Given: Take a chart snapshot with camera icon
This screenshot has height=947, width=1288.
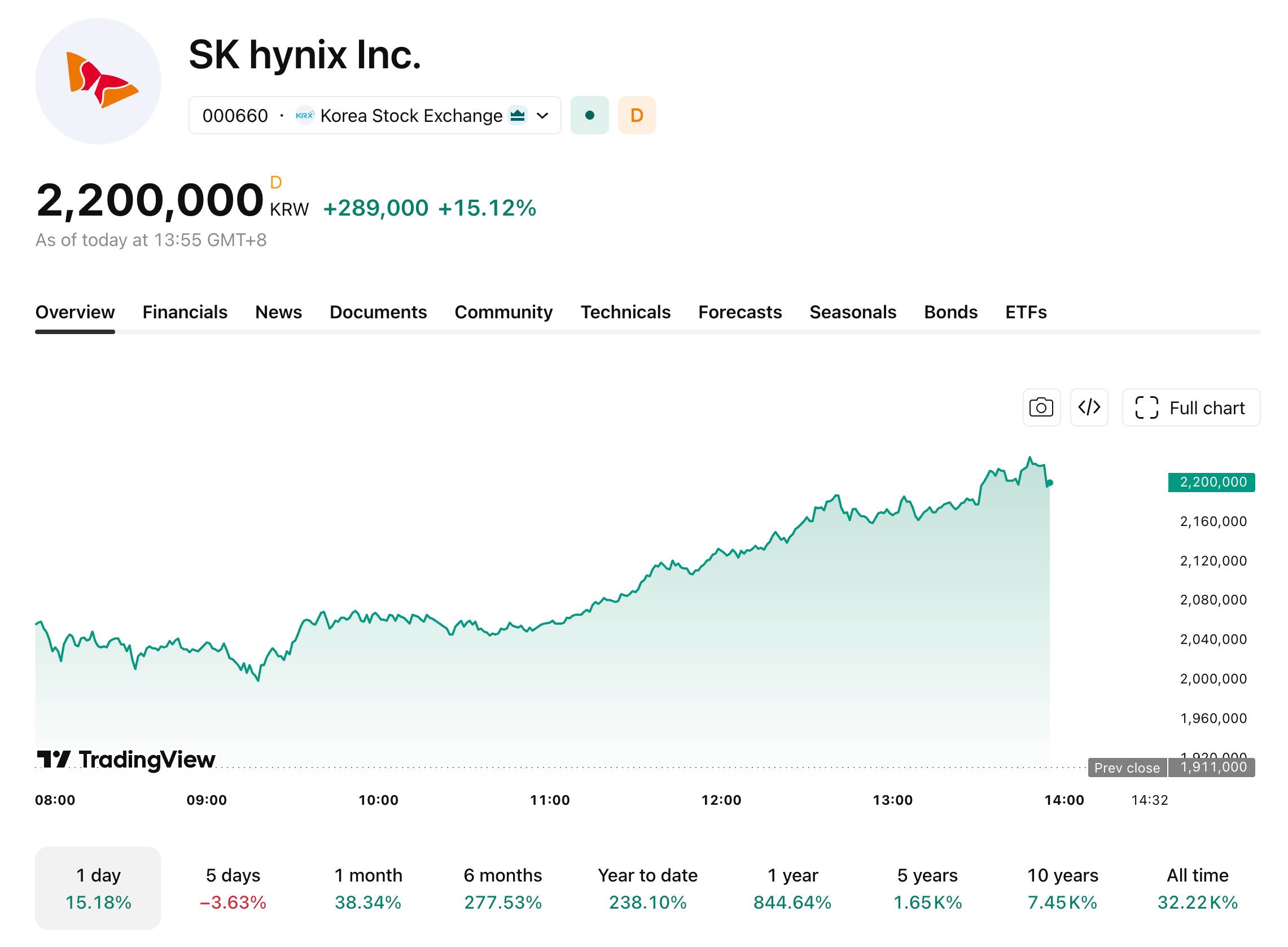Looking at the screenshot, I should pyautogui.click(x=1041, y=407).
